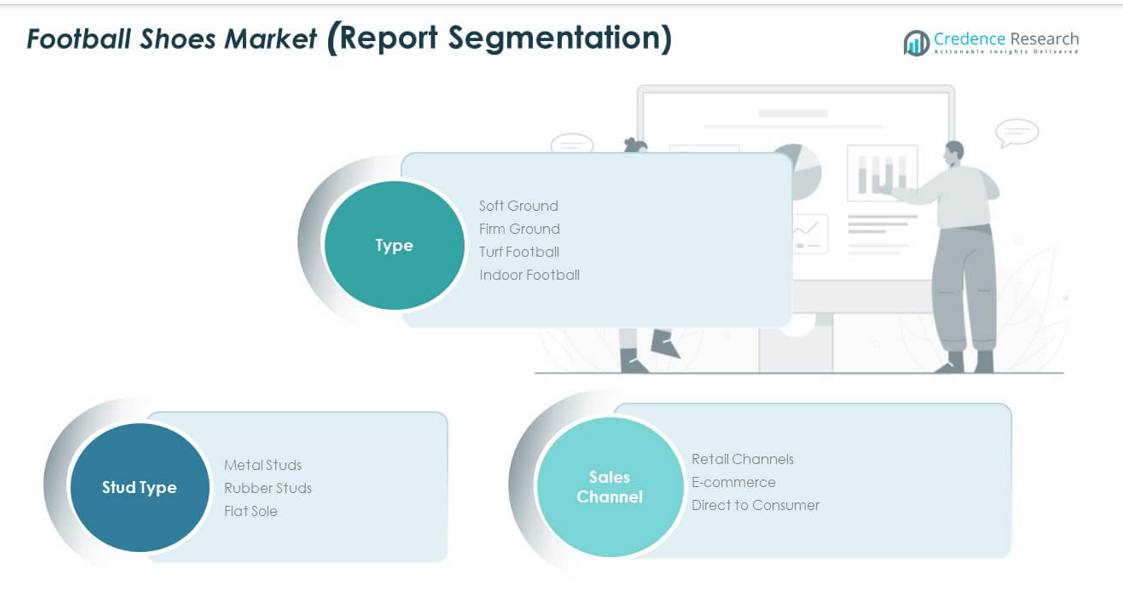Select the Sales Channel circle
Image resolution: width=1123 pixels, height=600 pixels.
[609, 487]
